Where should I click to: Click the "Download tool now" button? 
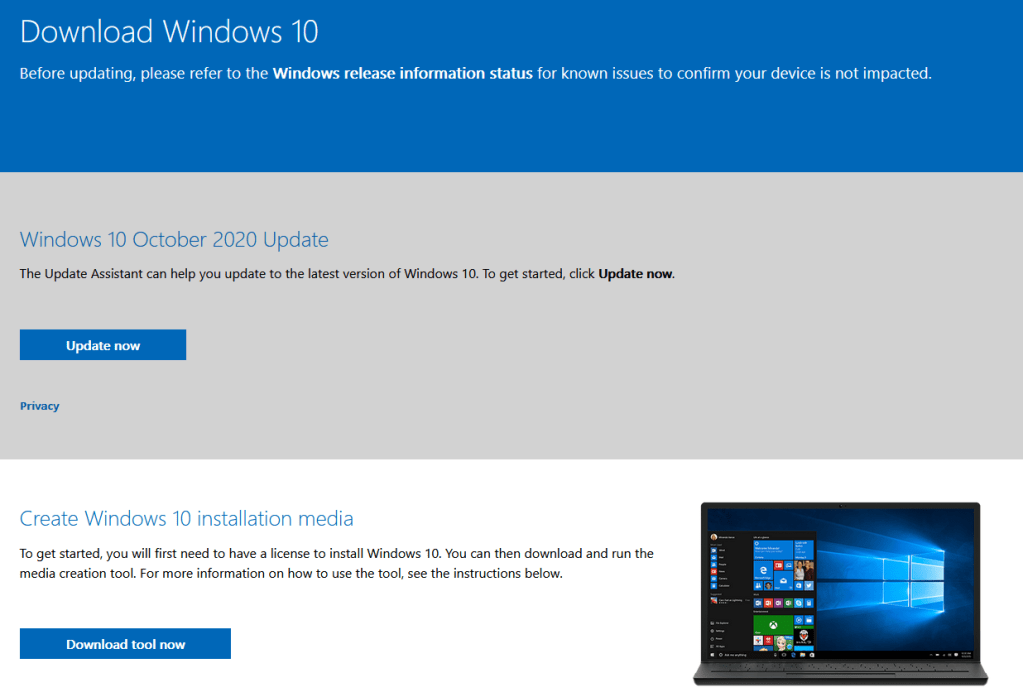pos(124,643)
